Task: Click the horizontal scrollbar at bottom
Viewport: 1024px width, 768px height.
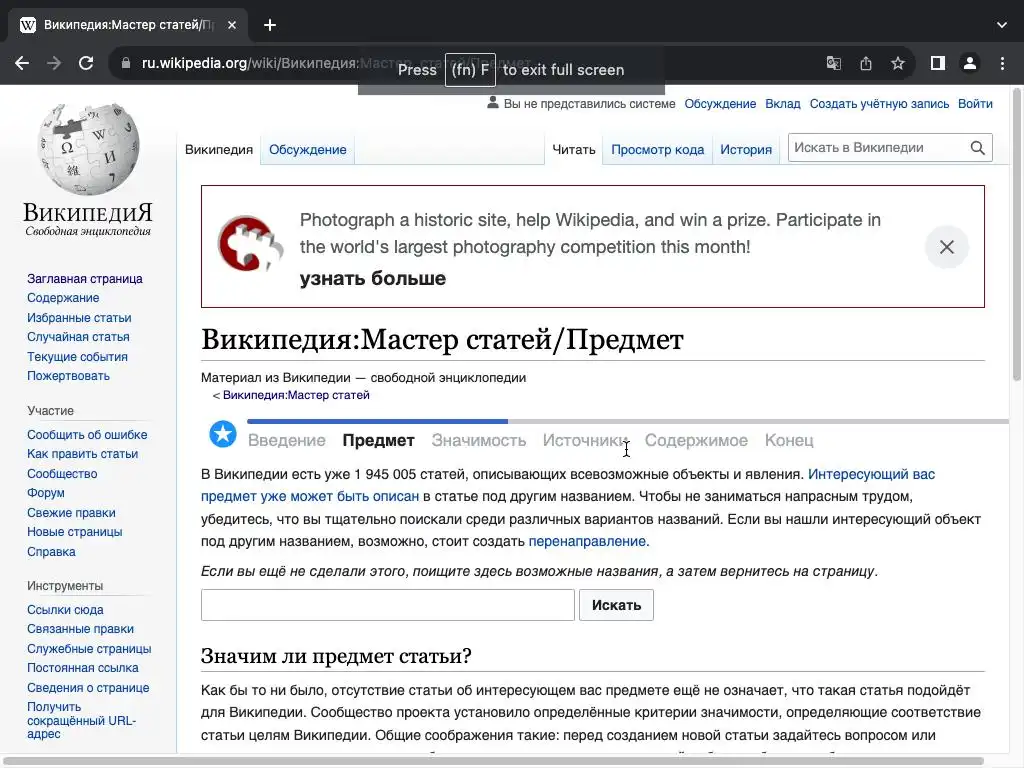Action: click(x=494, y=761)
